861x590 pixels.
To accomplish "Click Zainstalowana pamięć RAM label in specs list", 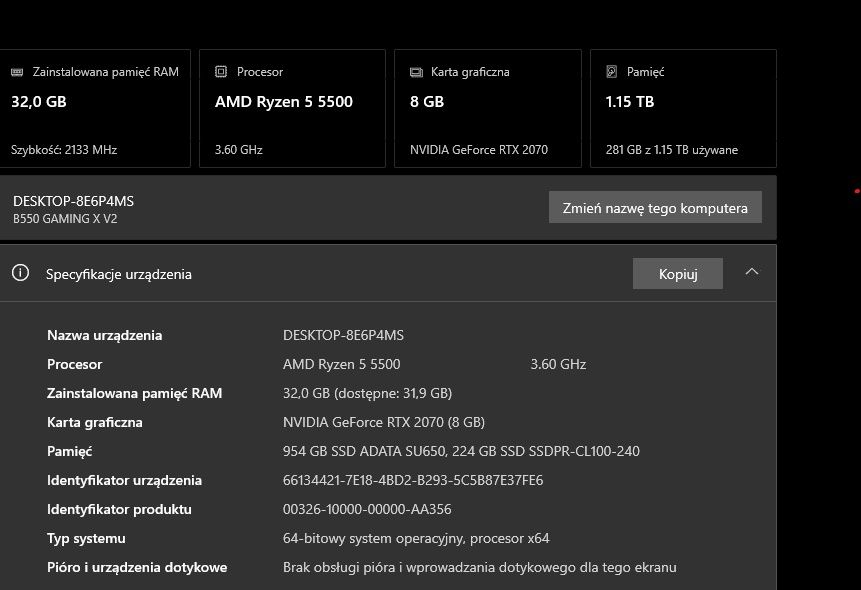I will click(135, 393).
